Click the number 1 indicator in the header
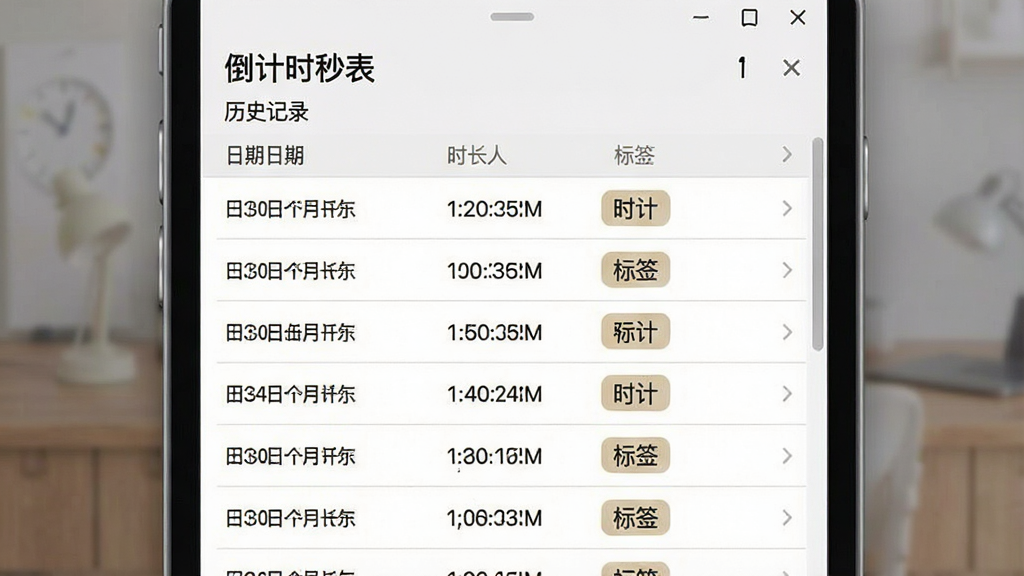The width and height of the screenshot is (1024, 576). pos(742,67)
